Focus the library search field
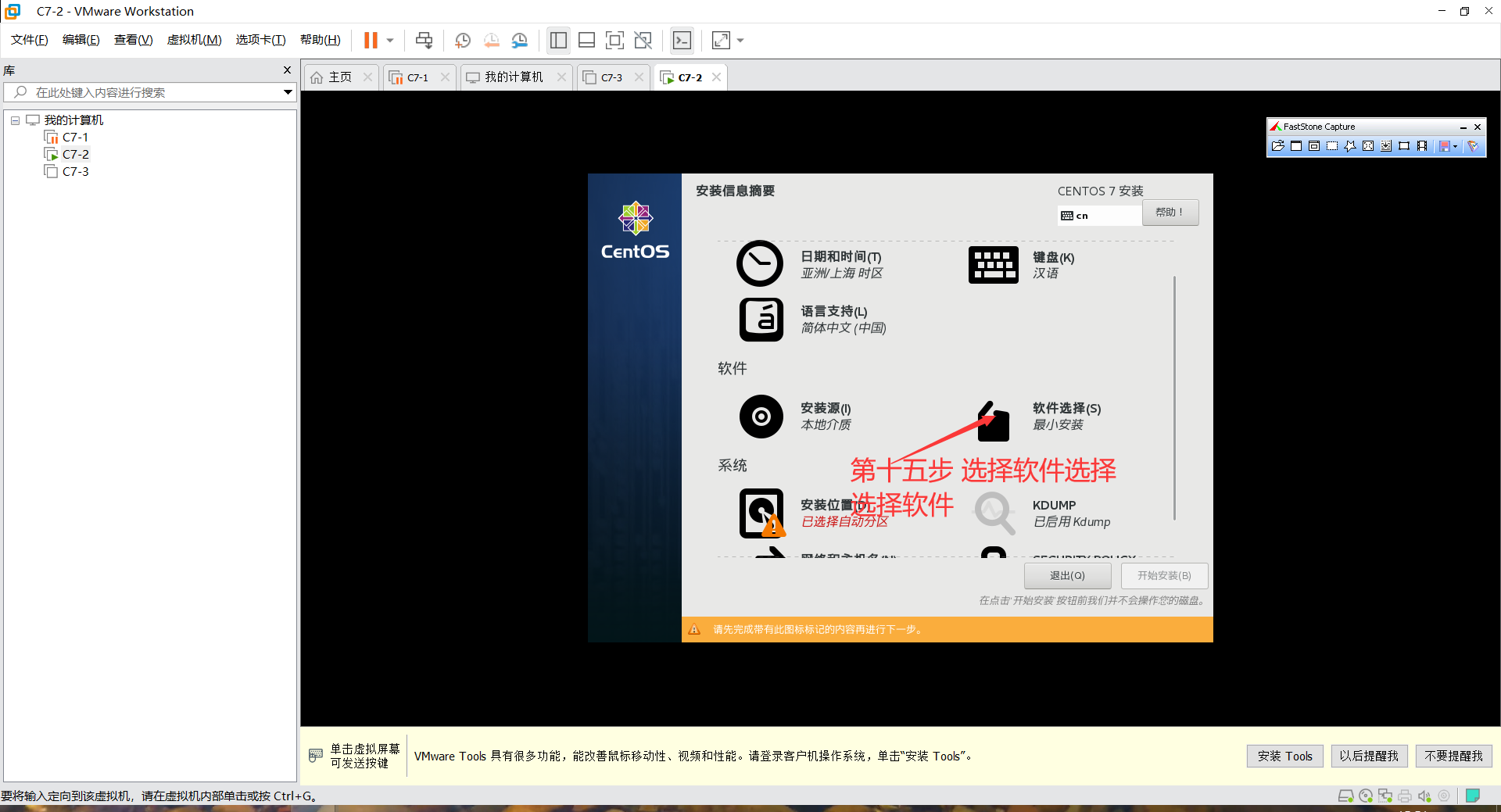 pyautogui.click(x=149, y=92)
